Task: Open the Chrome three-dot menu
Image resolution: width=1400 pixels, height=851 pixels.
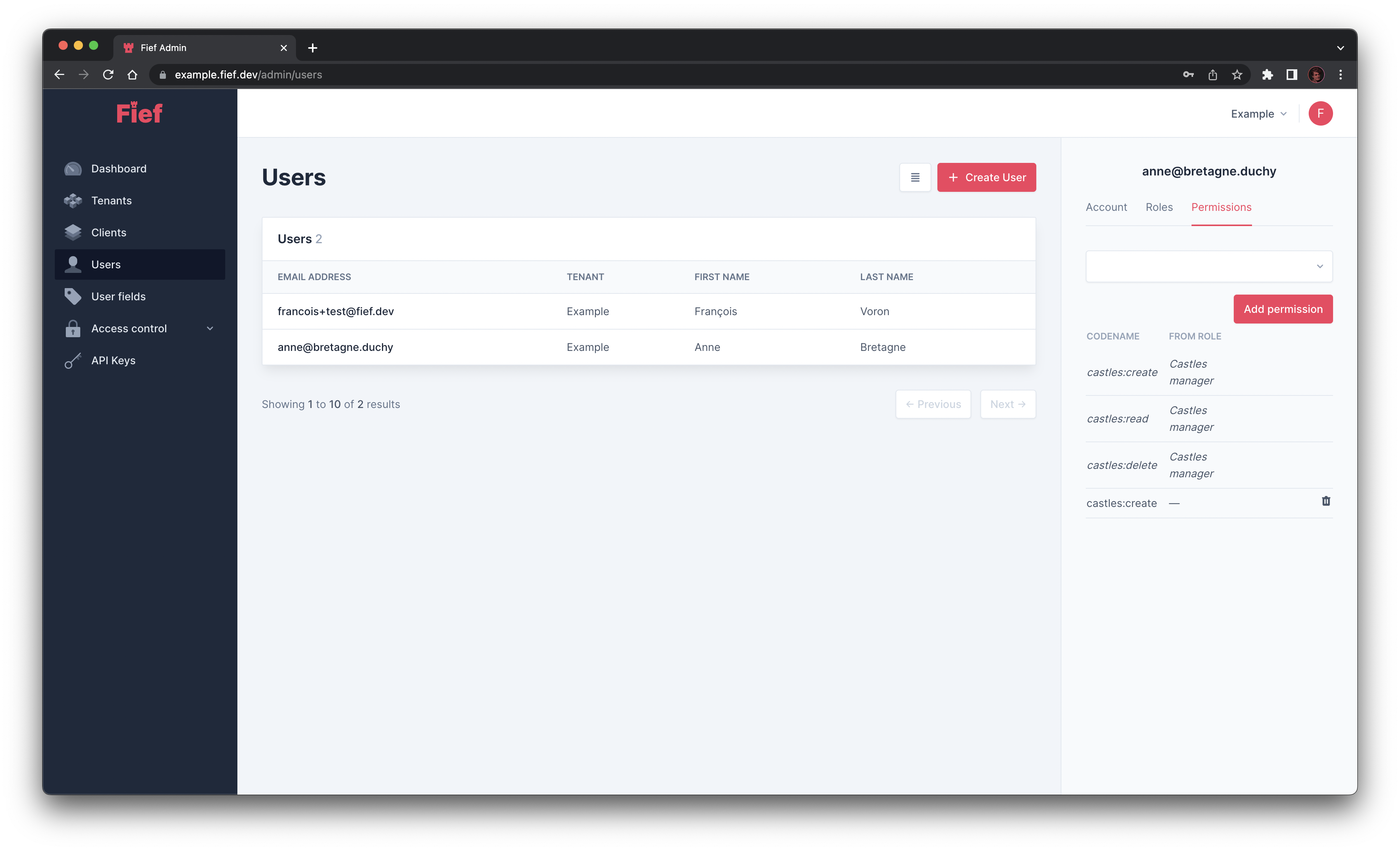Action: click(x=1340, y=75)
